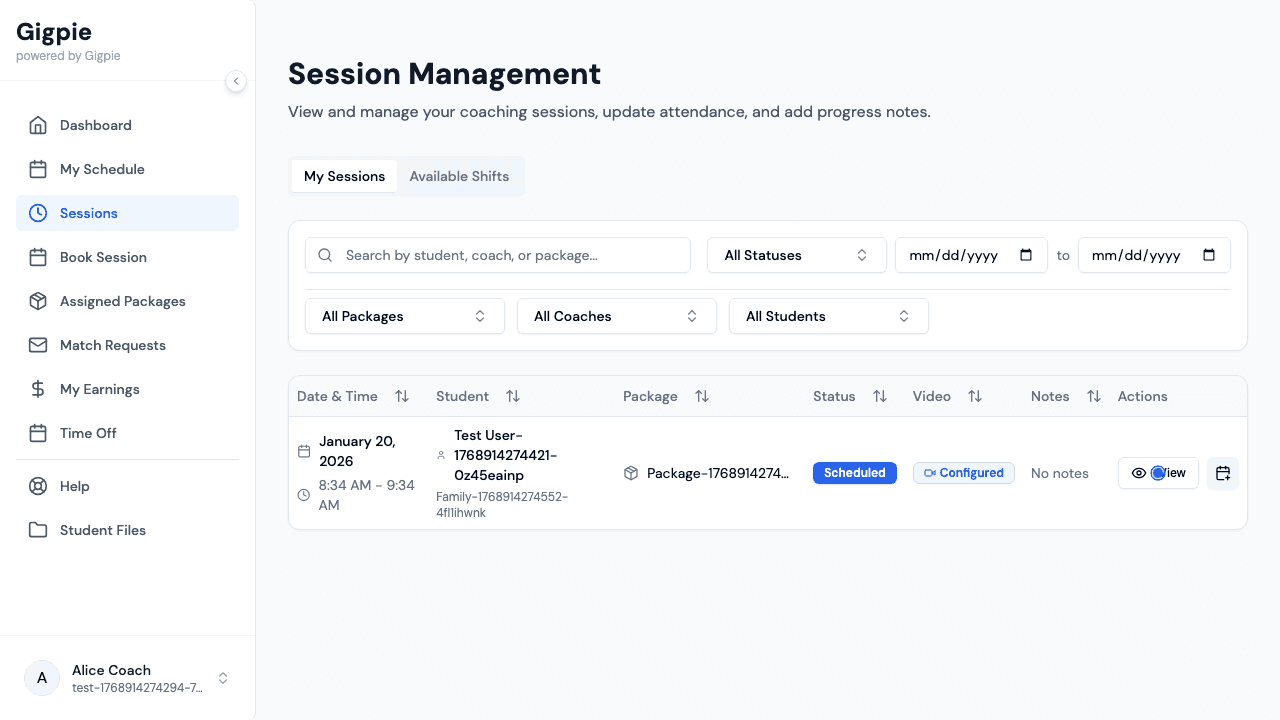
Task: Open the reschedule calendar icon in Actions
Action: coord(1222,473)
